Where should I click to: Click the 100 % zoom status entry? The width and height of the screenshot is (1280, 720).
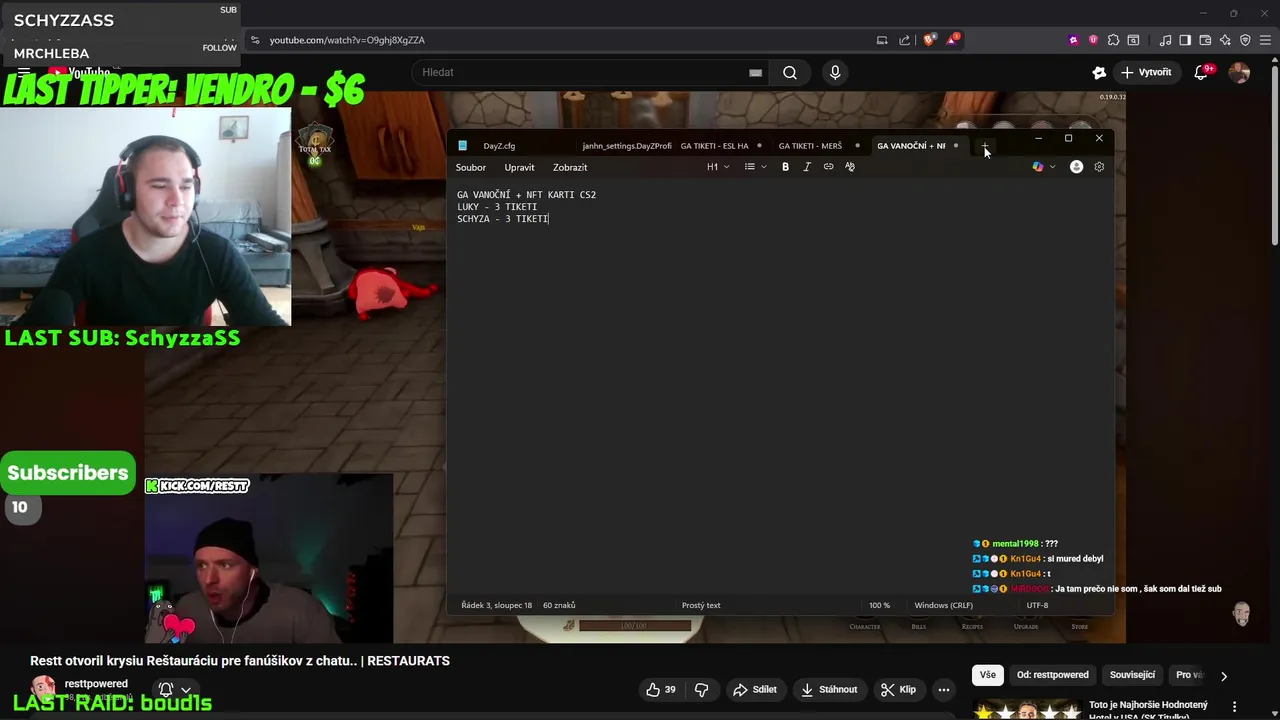click(879, 605)
